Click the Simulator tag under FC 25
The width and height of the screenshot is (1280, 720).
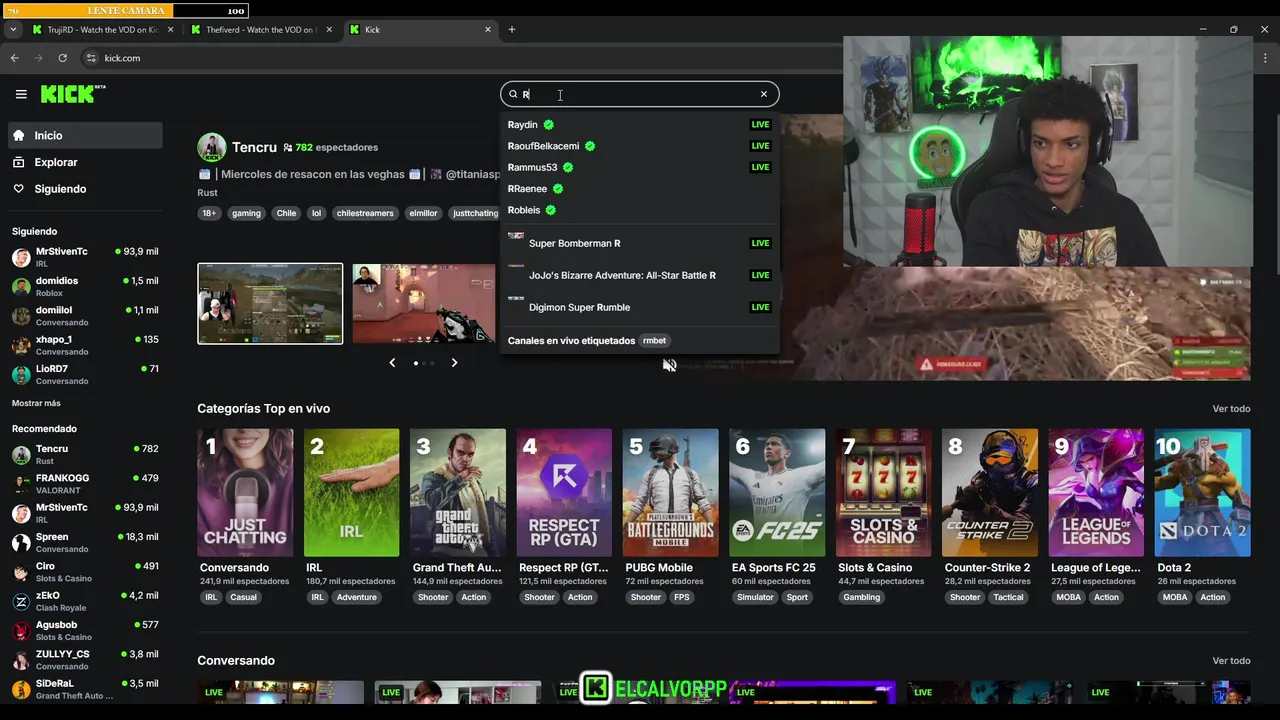(755, 597)
